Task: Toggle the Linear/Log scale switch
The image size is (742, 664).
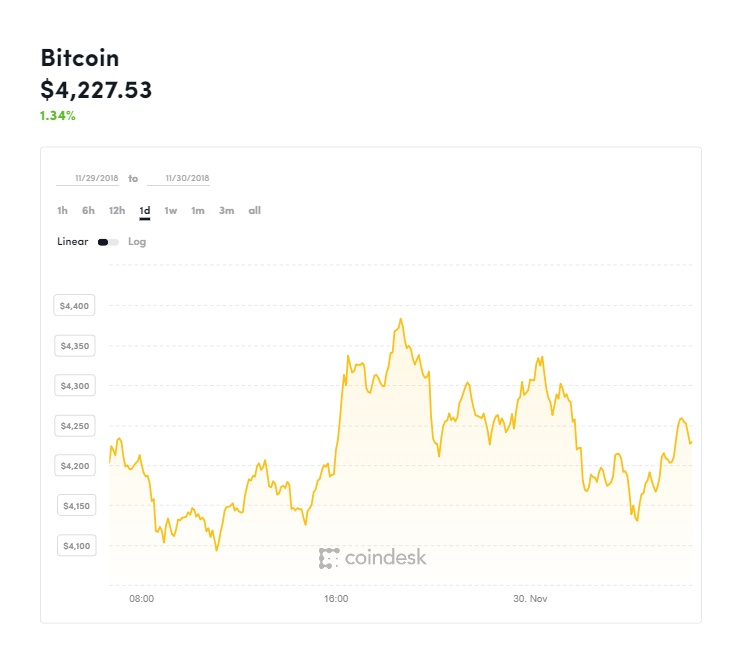Action: pyautogui.click(x=108, y=242)
